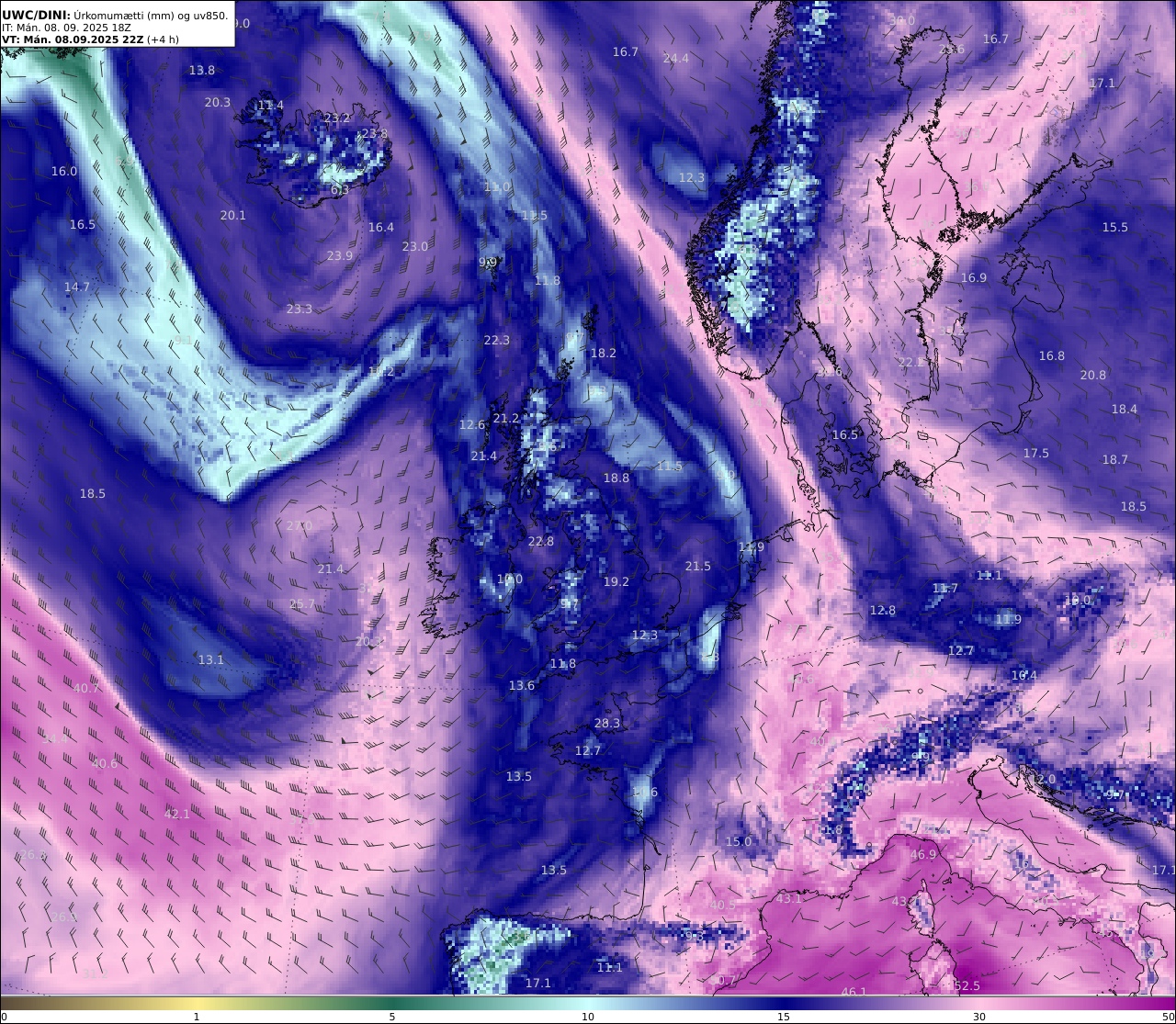Click the 42.1 value in the southwest
Image resolution: width=1176 pixels, height=1024 pixels.
(x=177, y=815)
